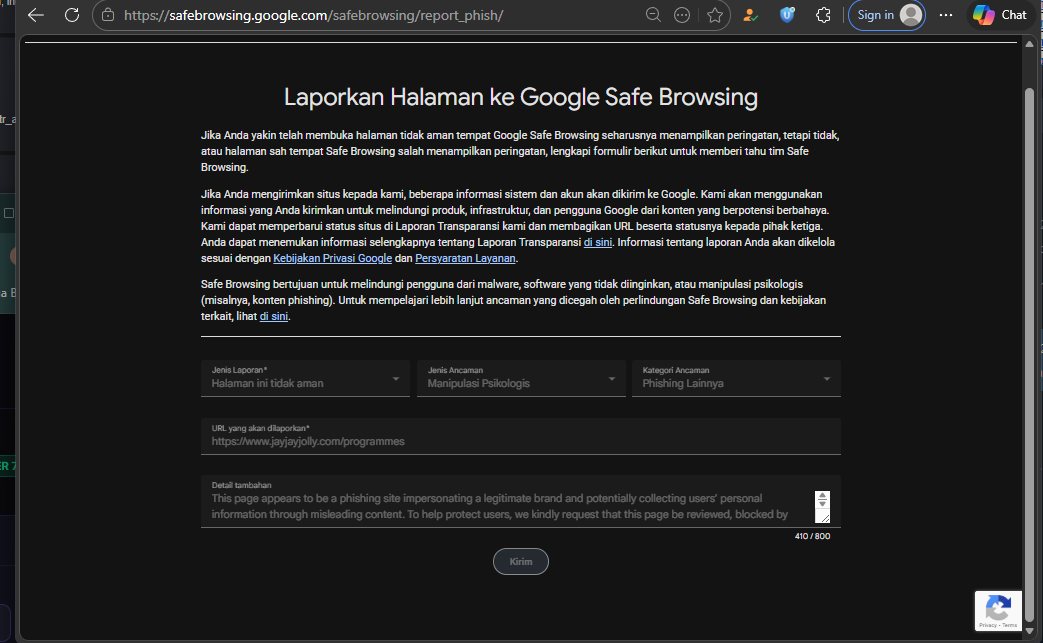Click the URL yang akan dilaporkan field
This screenshot has height=643, width=1043.
521,436
